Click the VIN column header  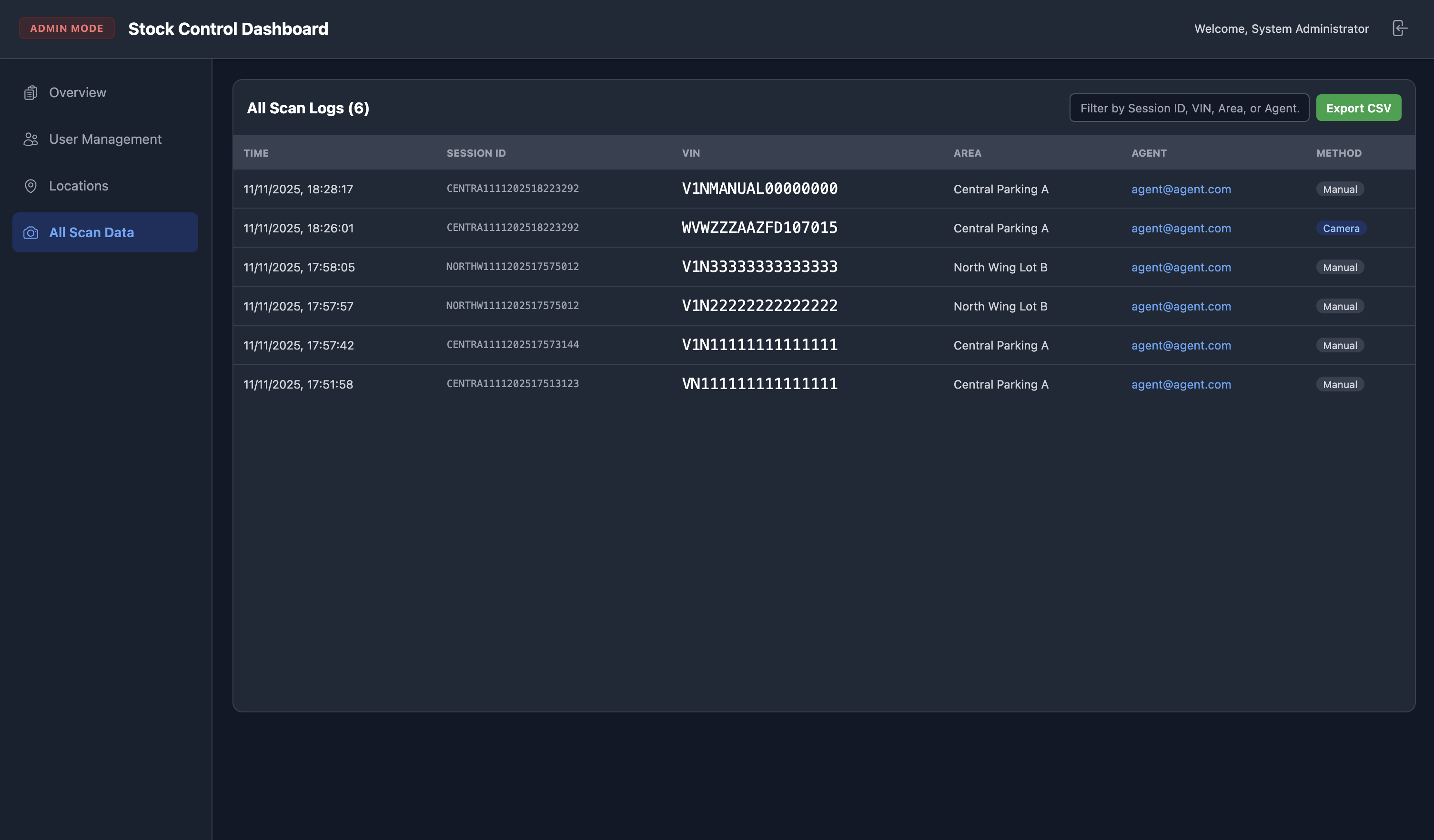tap(691, 153)
